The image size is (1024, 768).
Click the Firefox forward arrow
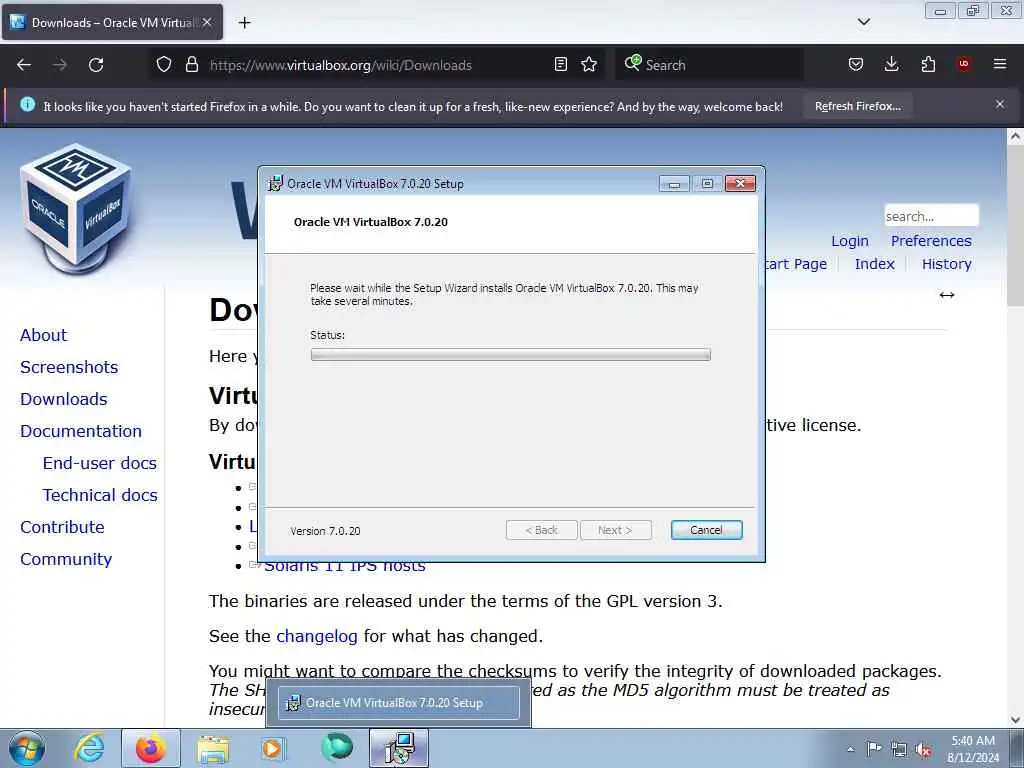60,65
